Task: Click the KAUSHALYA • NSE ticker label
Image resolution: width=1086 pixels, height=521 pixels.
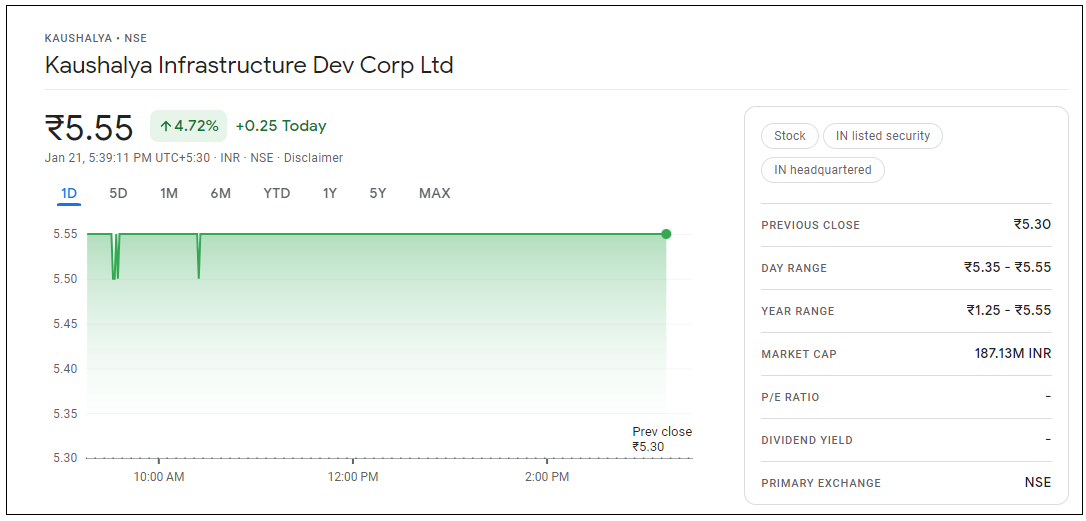Action: click(x=96, y=38)
